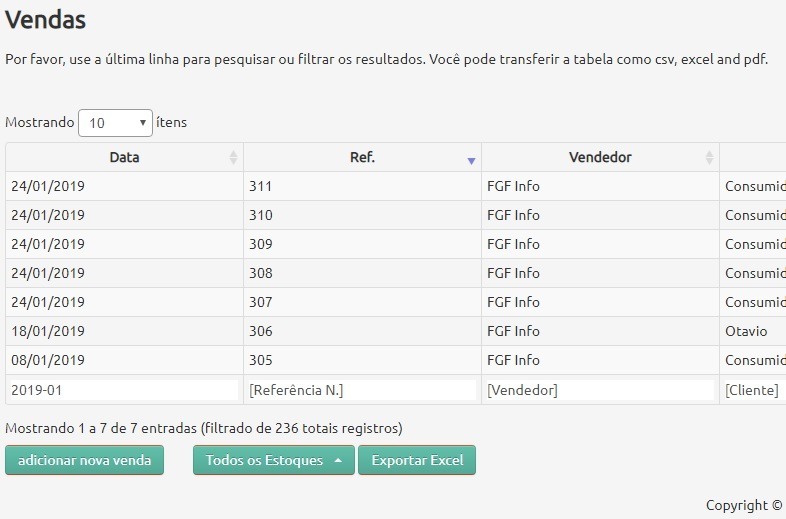Click sort arrows icon in Vendedor column
The image size is (786, 519).
[x=709, y=158]
